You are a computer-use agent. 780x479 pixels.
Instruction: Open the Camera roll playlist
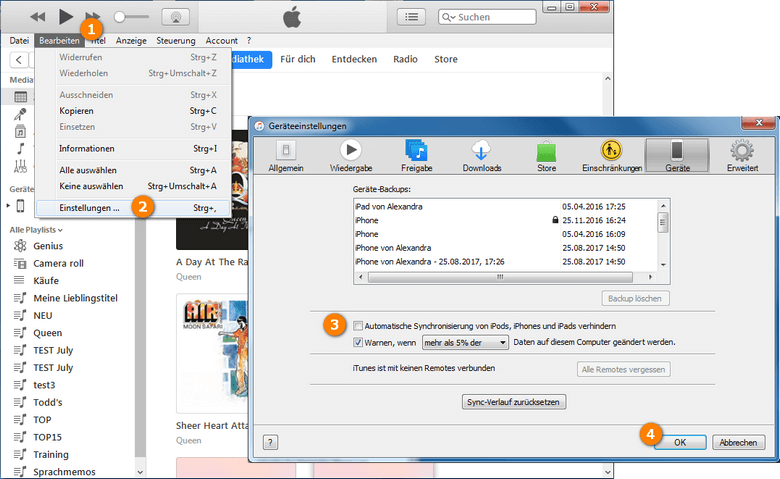pyautogui.click(x=58, y=263)
